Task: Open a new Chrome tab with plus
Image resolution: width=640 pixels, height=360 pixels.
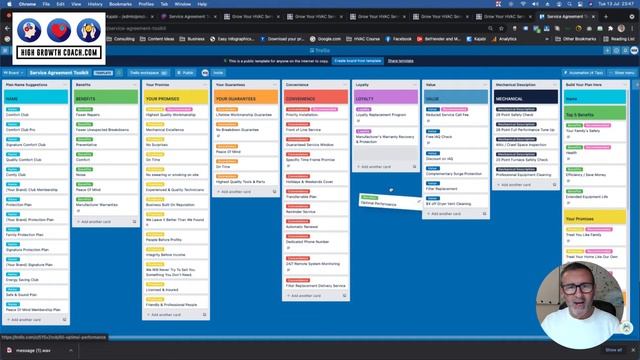Action: pyautogui.click(x=606, y=17)
